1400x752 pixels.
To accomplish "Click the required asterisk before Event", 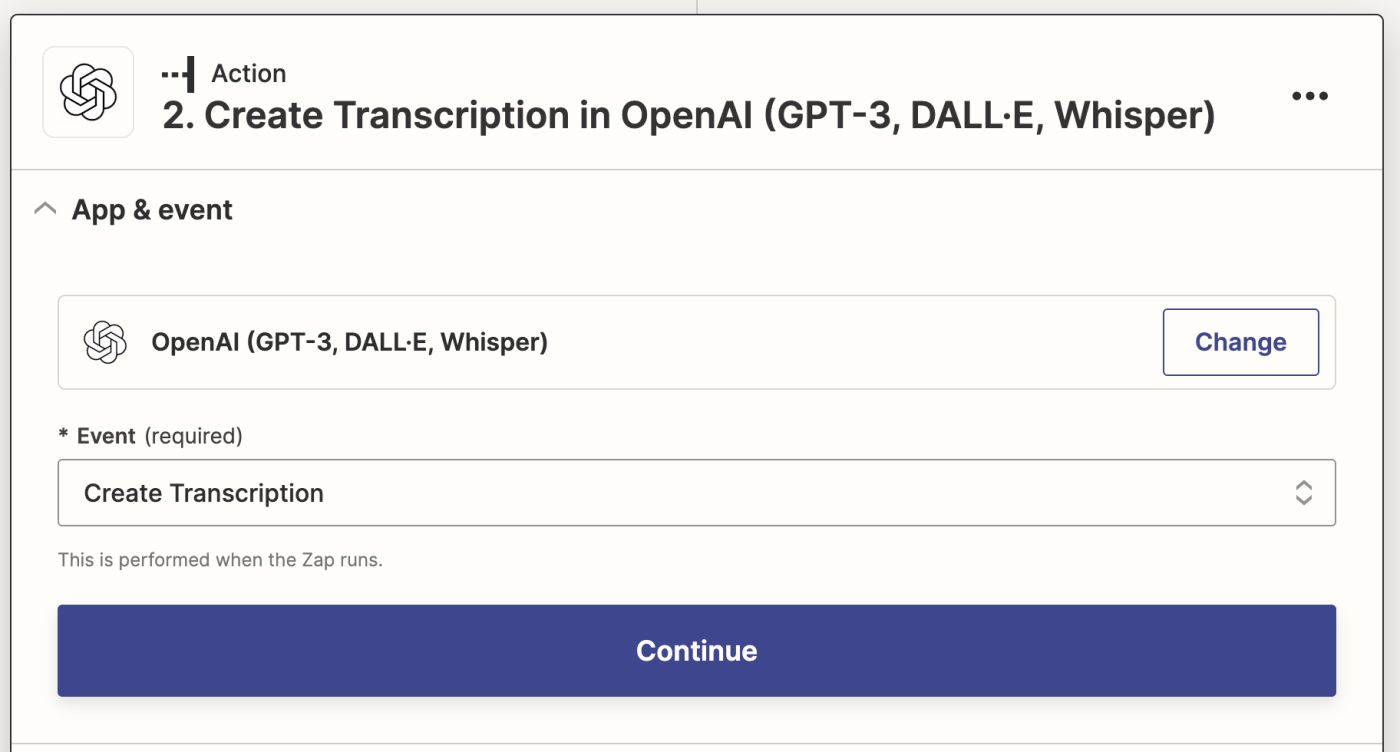I will (64, 436).
